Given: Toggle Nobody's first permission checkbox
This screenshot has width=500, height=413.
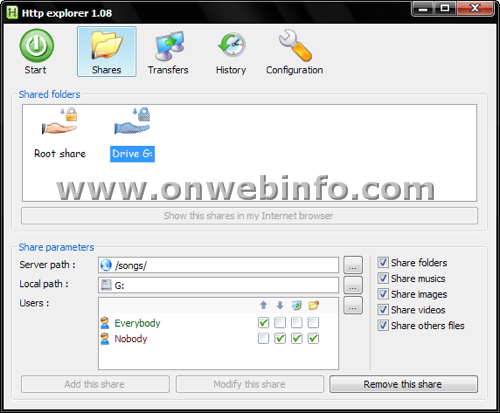Looking at the screenshot, I should (263, 339).
